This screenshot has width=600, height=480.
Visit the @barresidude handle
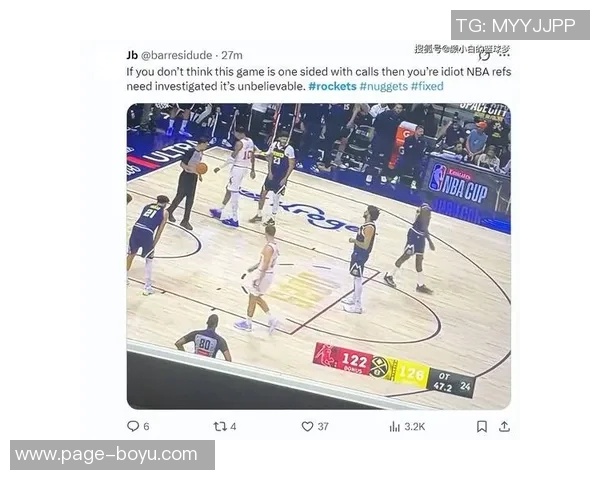point(176,55)
